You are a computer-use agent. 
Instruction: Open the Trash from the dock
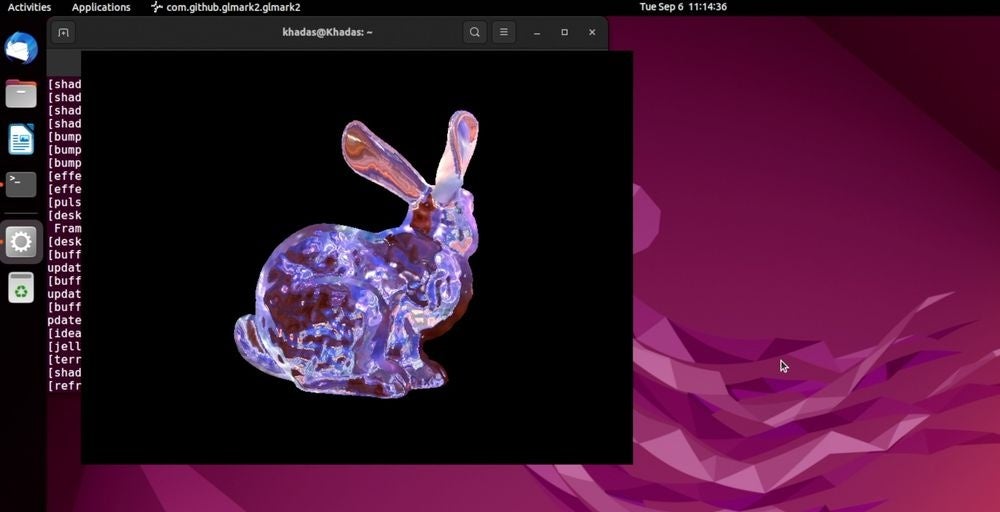coord(21,287)
